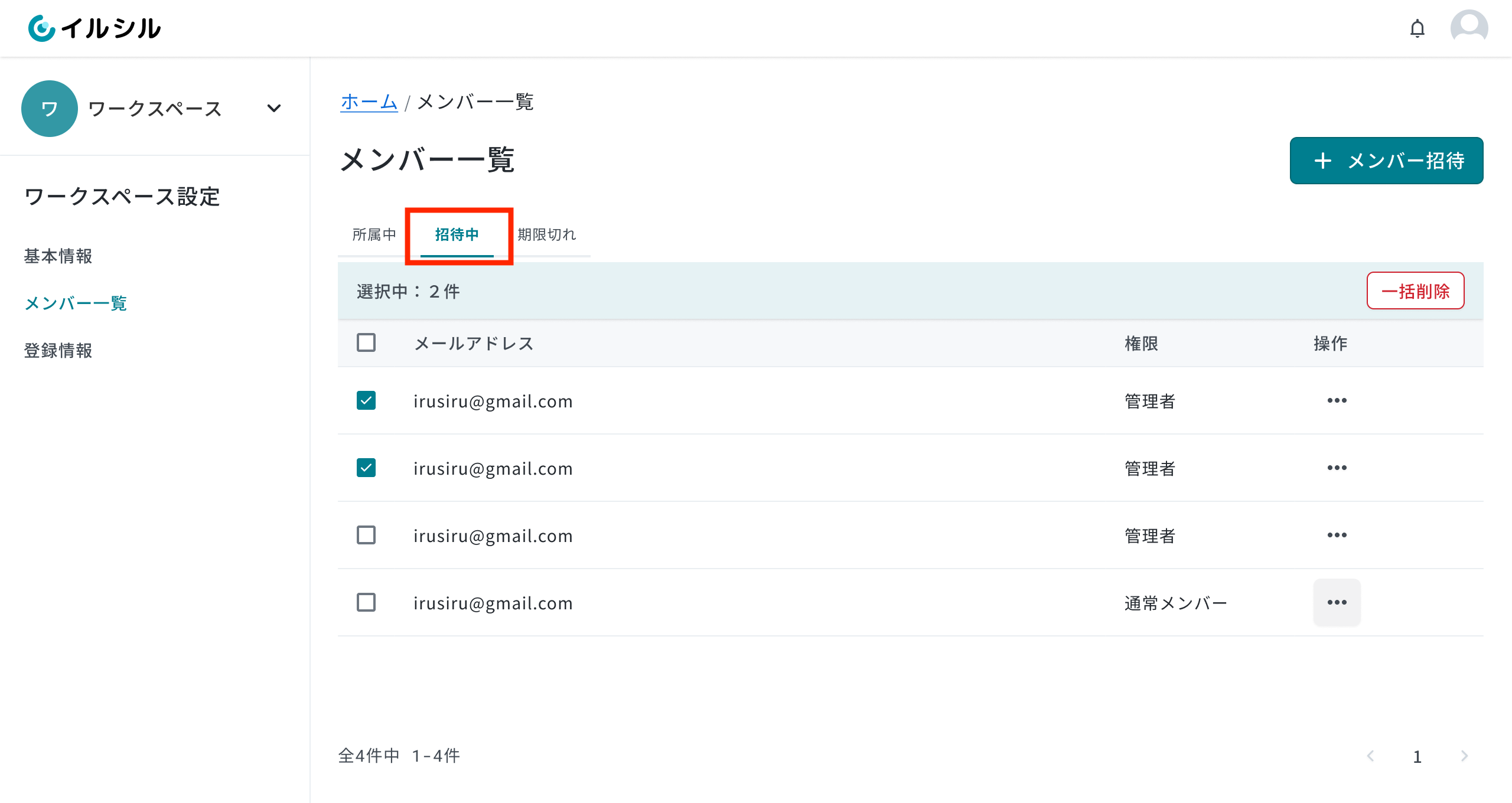Open the user profile avatar menu
Image resolution: width=1512 pixels, height=803 pixels.
click(1469, 28)
